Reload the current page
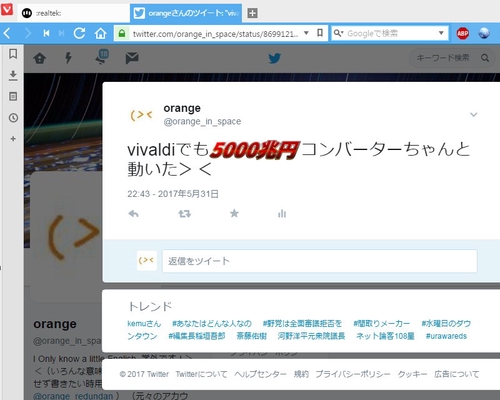Screen dimensions: 500x400 [x=79, y=33]
